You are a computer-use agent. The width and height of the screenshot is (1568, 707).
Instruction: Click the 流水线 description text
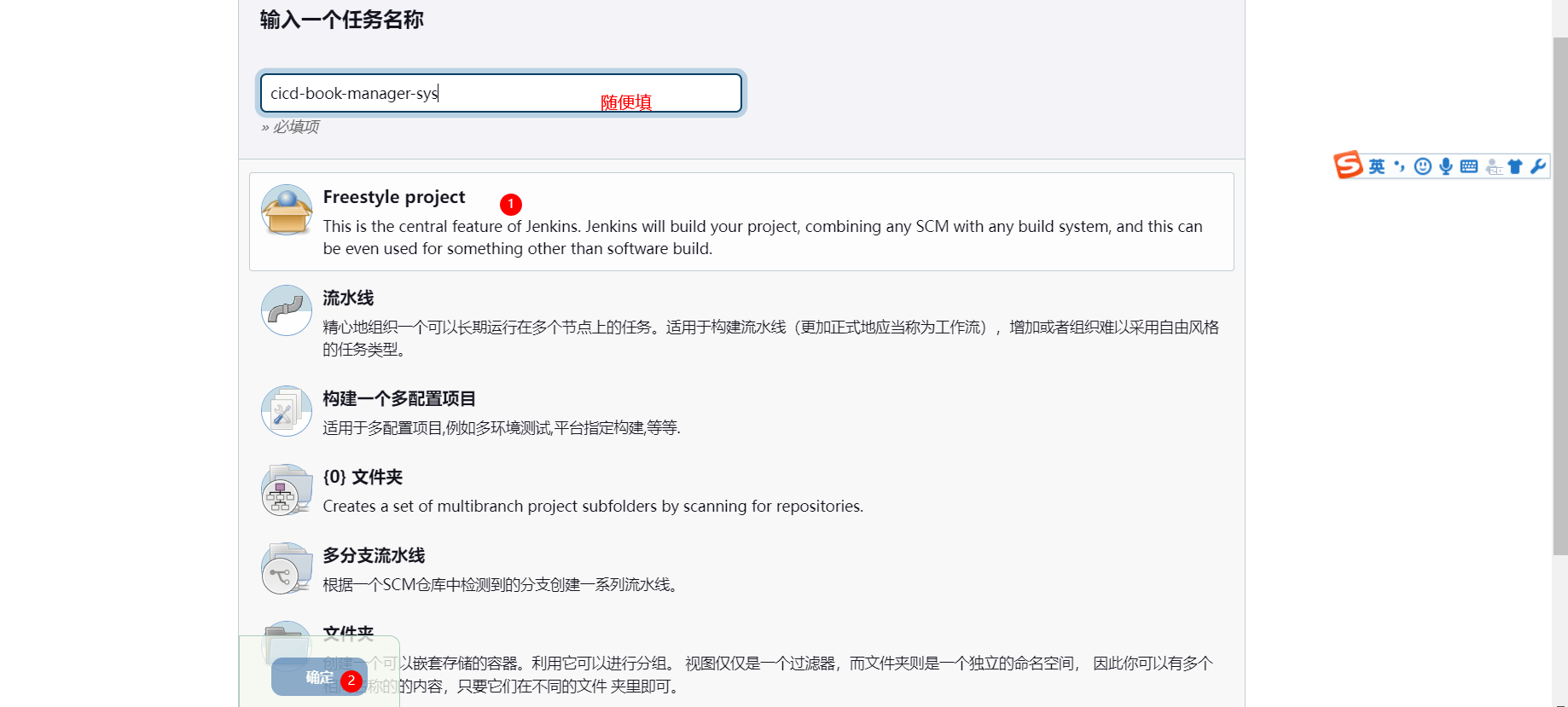[x=771, y=338]
